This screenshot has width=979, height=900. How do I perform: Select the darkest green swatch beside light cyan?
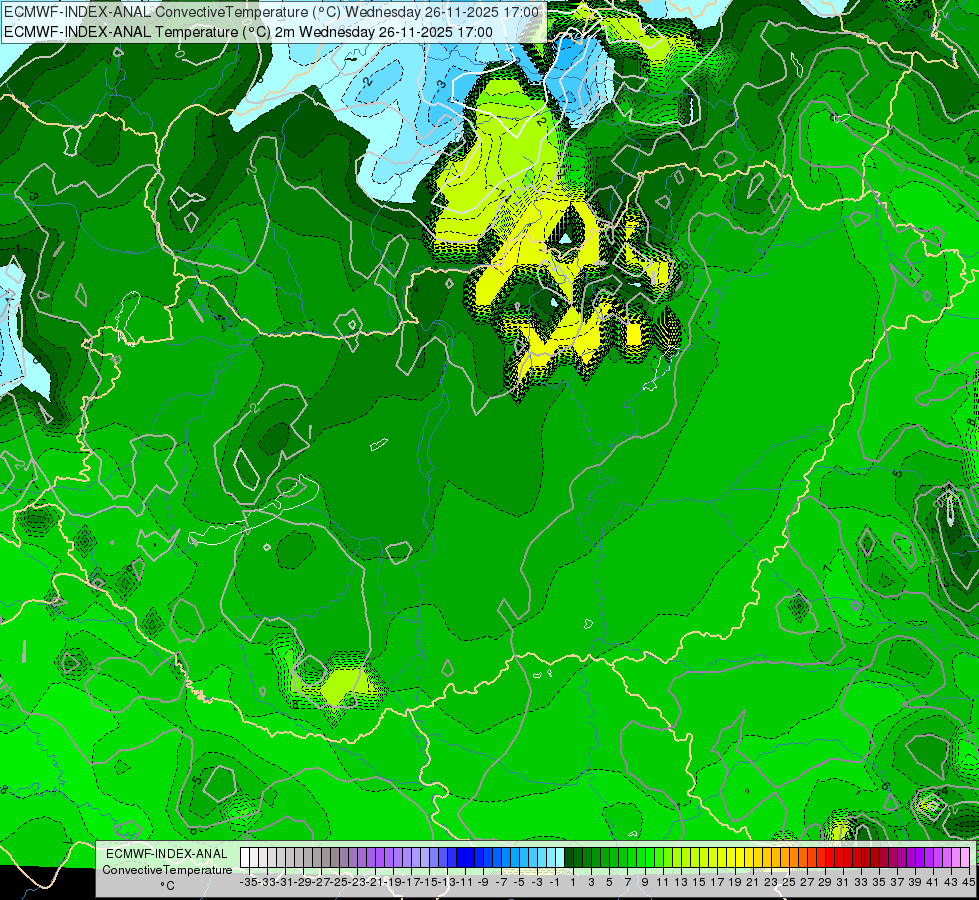click(x=569, y=858)
